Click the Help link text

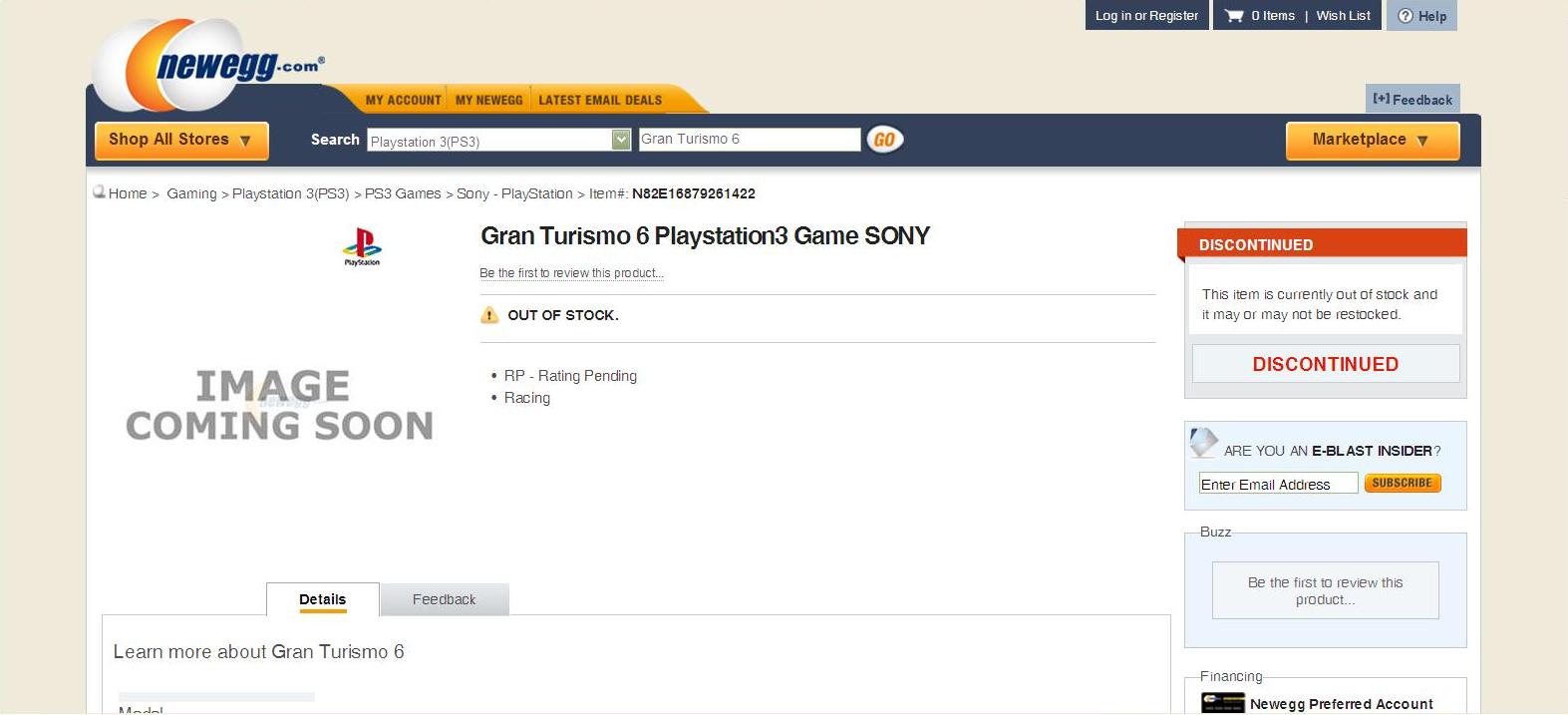(1432, 16)
